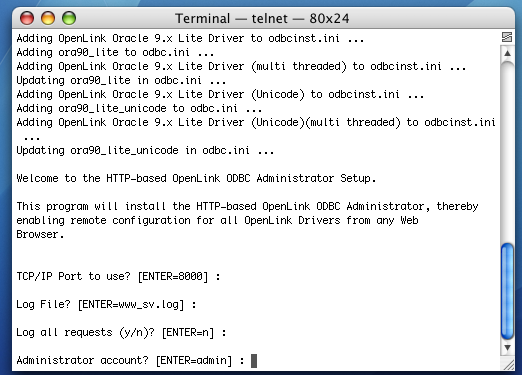Click the Welcome to HTTP-based OpenLink line

click(196, 178)
